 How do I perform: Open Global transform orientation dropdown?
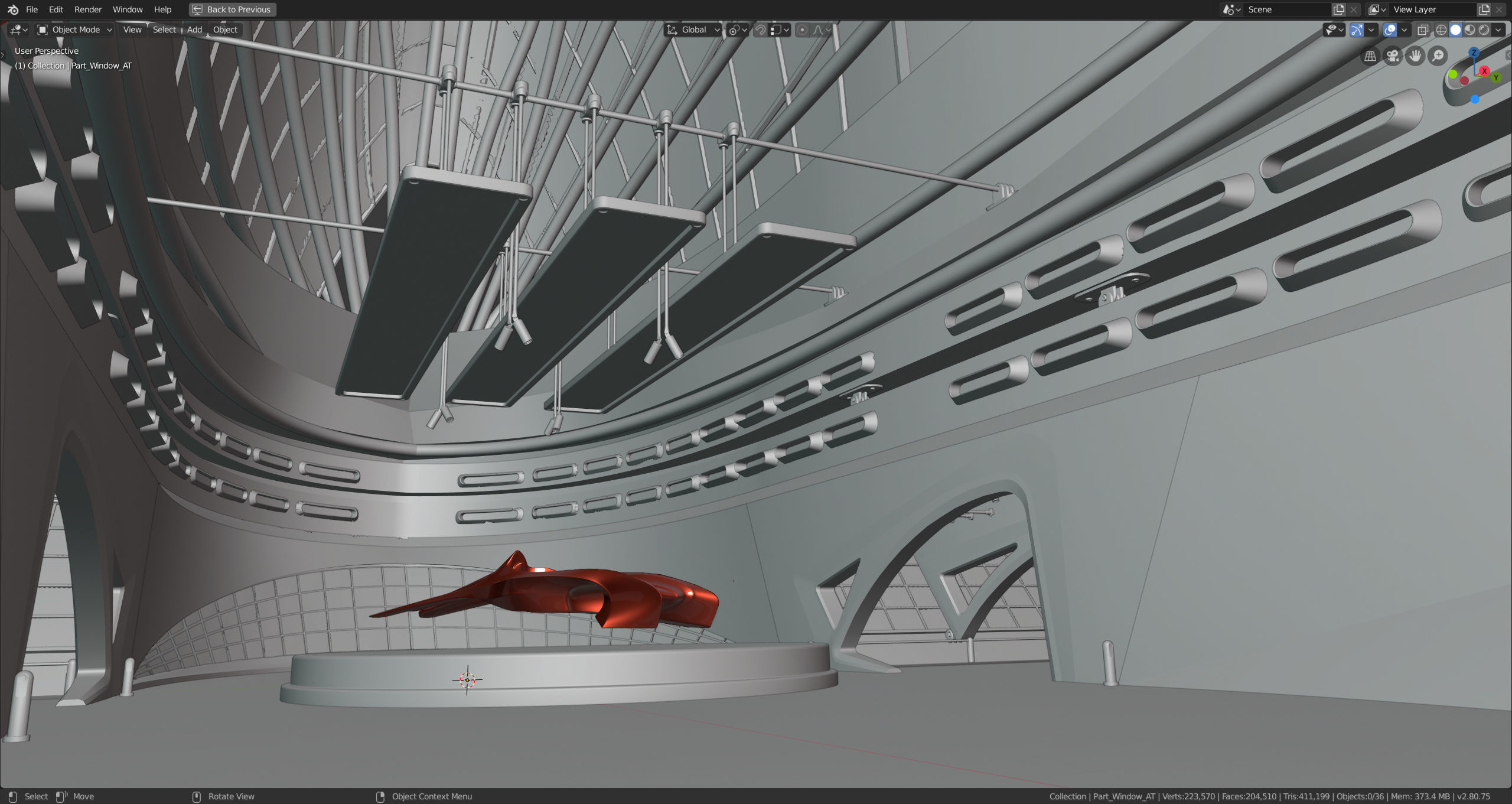click(693, 30)
